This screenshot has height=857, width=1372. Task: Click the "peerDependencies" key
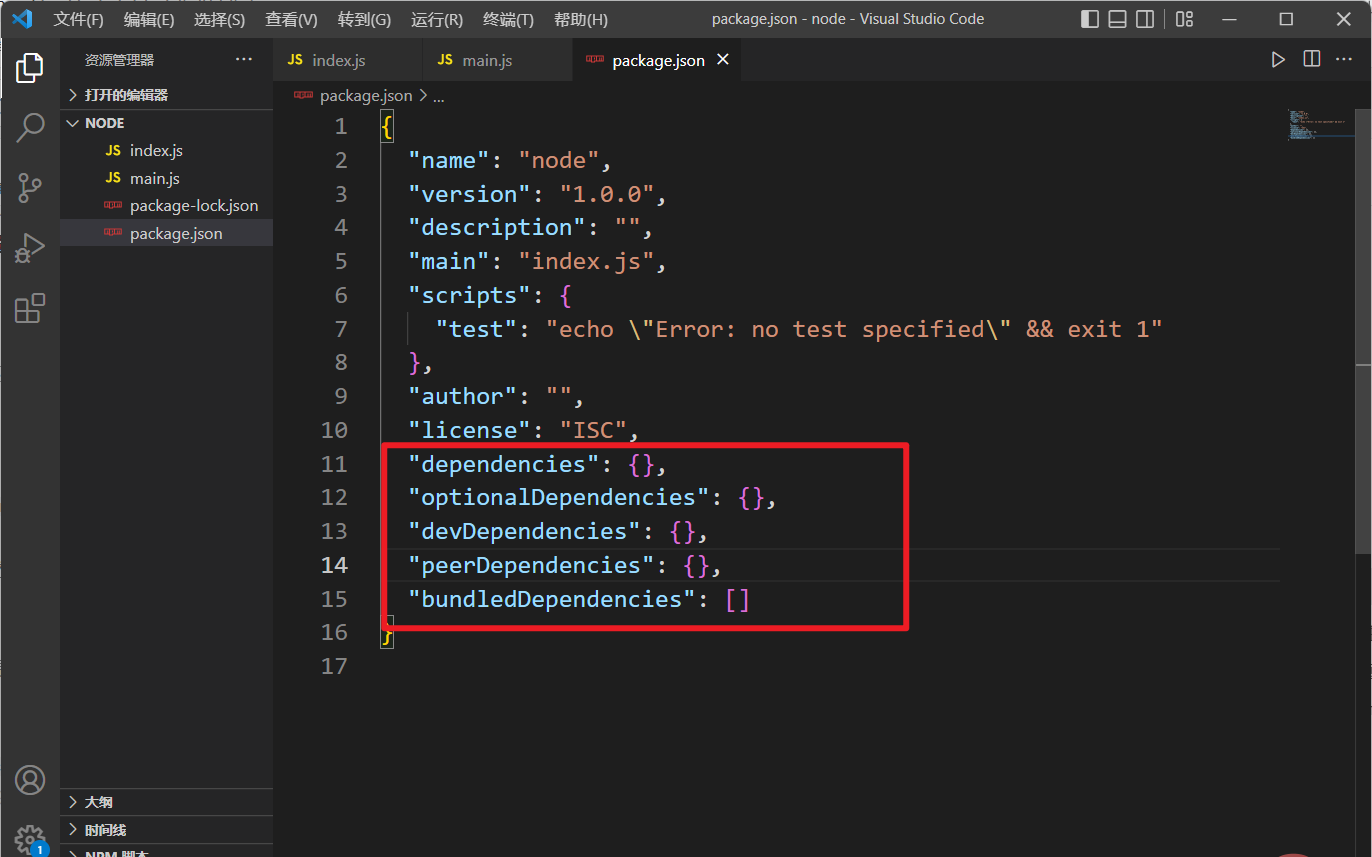point(531,565)
